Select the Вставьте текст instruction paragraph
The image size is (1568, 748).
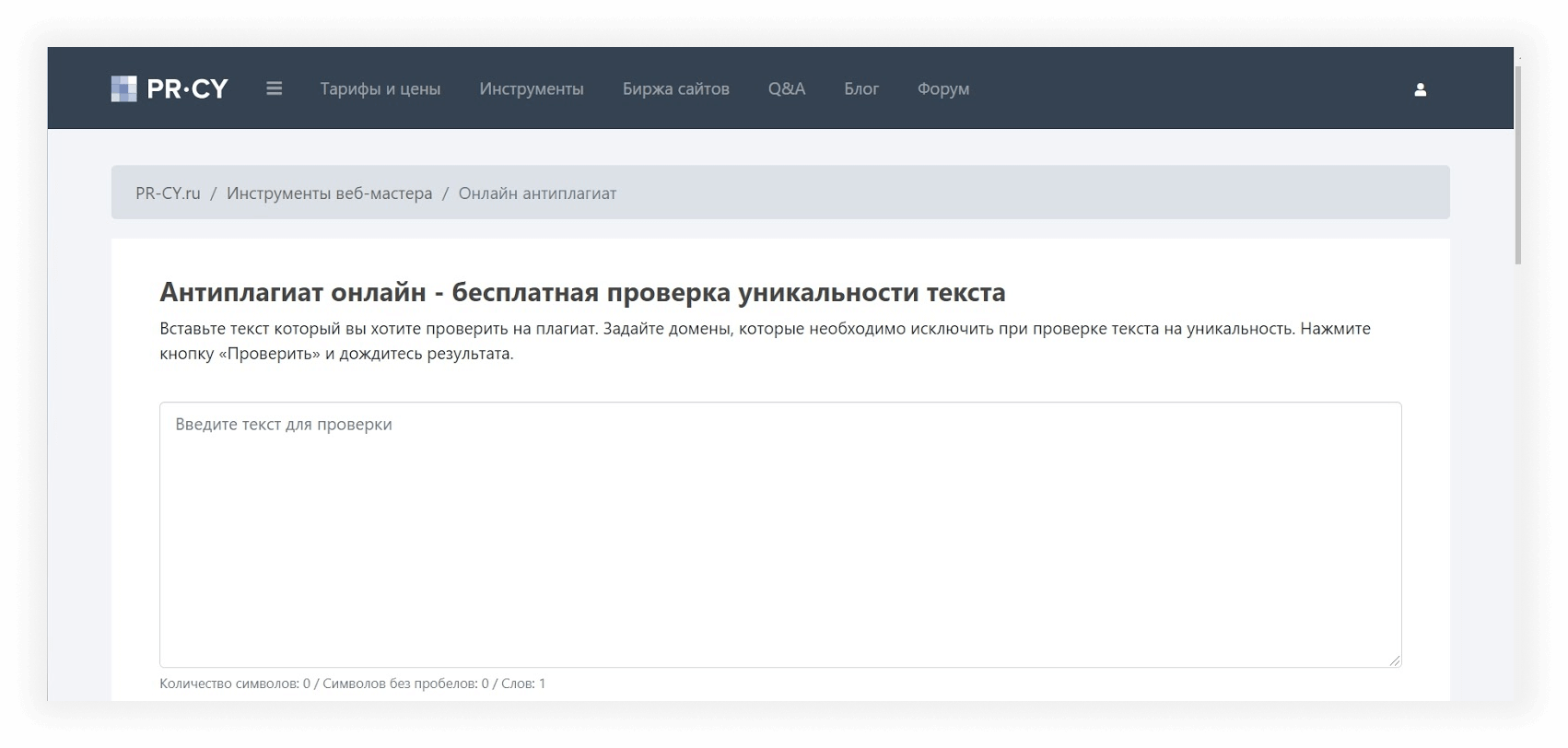pyautogui.click(x=765, y=341)
